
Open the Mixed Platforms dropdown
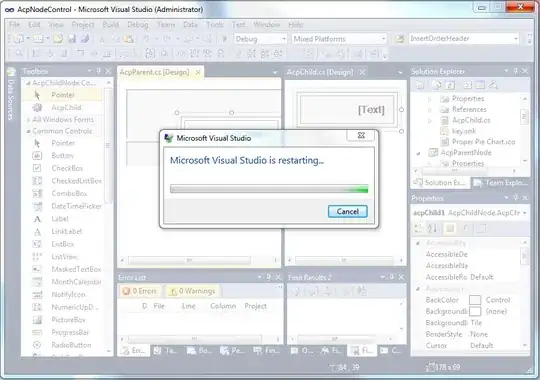[x=340, y=39]
